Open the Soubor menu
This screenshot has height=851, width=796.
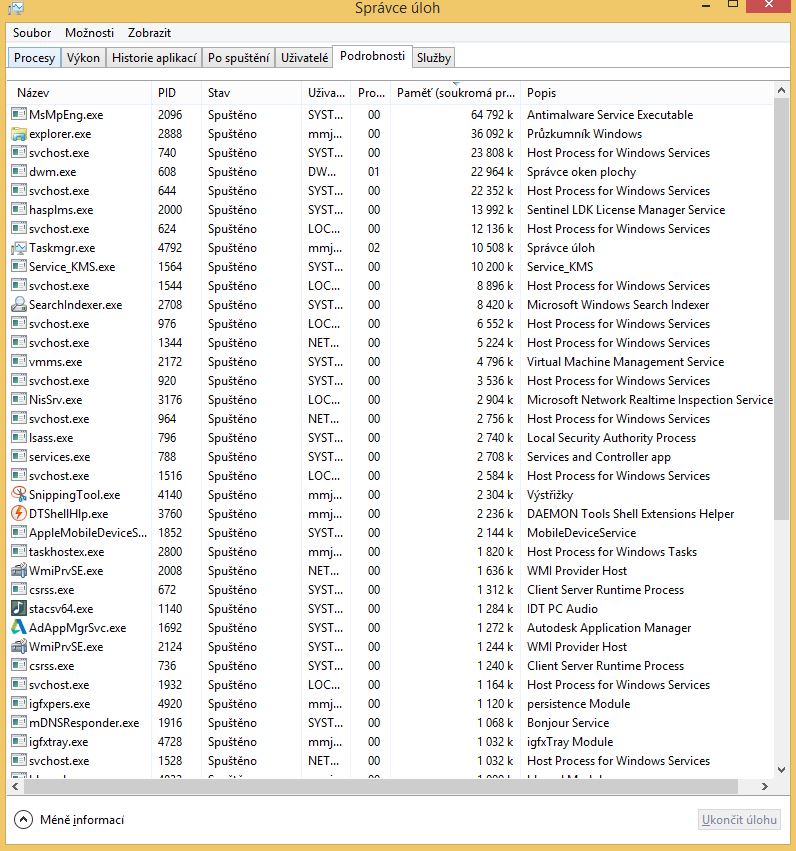pos(32,33)
